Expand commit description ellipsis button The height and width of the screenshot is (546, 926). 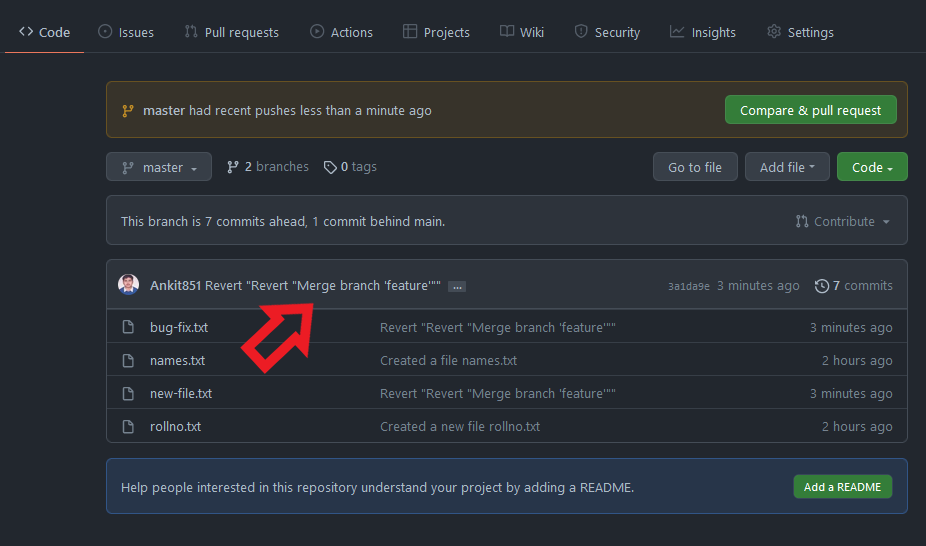click(x=457, y=287)
